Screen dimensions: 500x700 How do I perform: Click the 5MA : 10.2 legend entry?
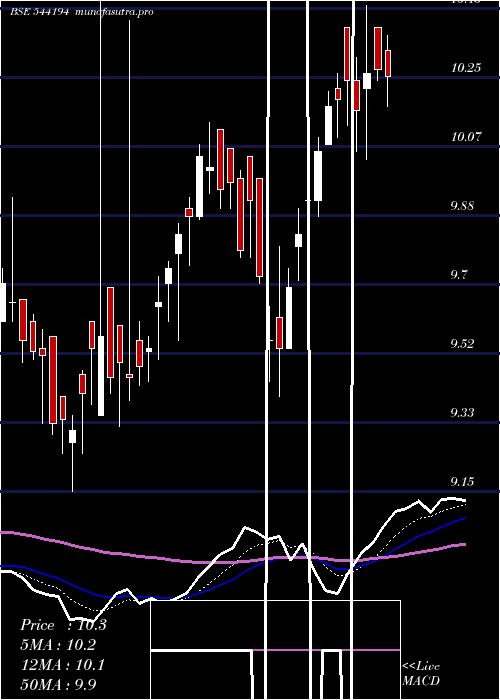pos(58,645)
